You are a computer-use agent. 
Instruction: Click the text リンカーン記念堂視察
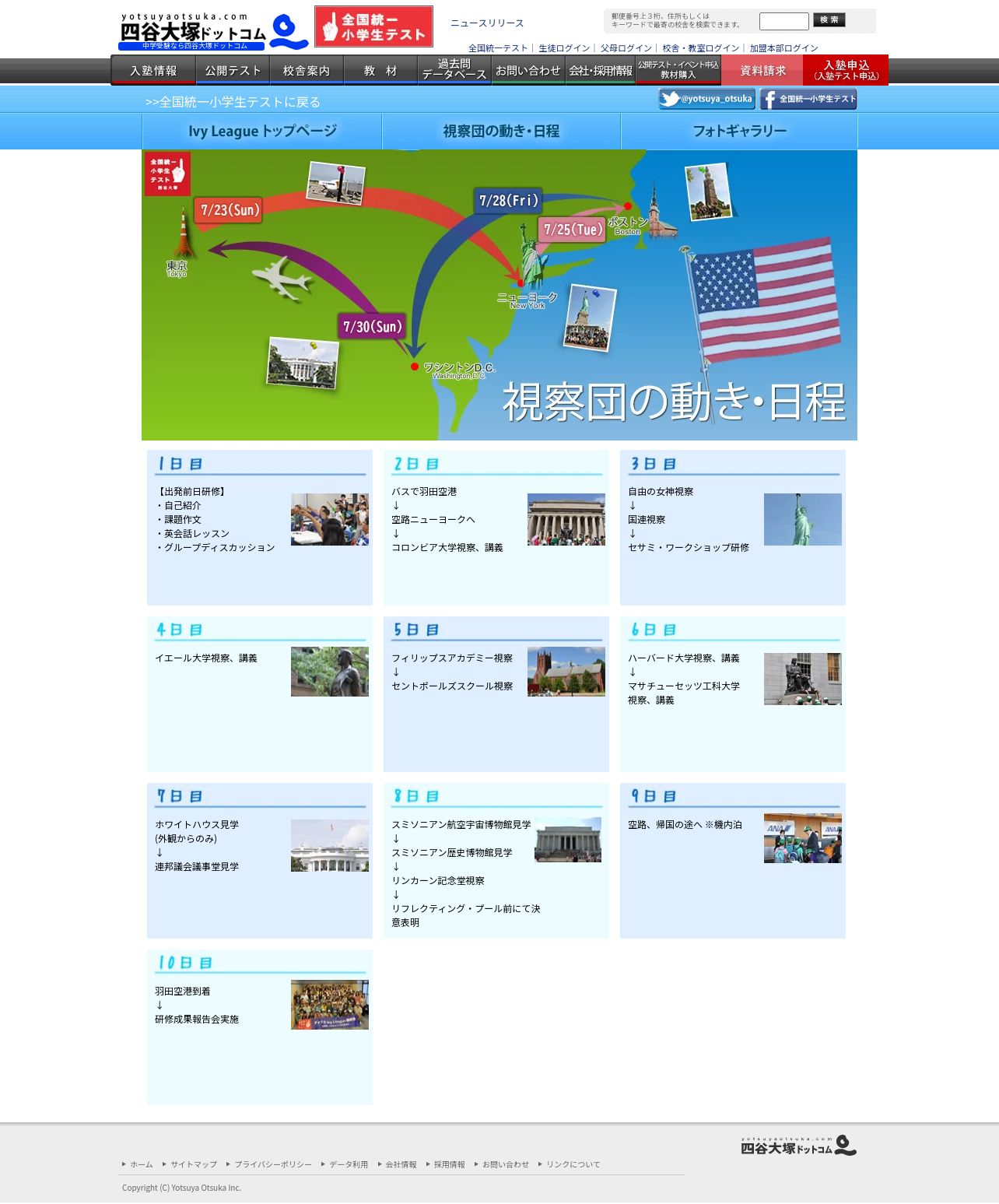click(x=438, y=881)
